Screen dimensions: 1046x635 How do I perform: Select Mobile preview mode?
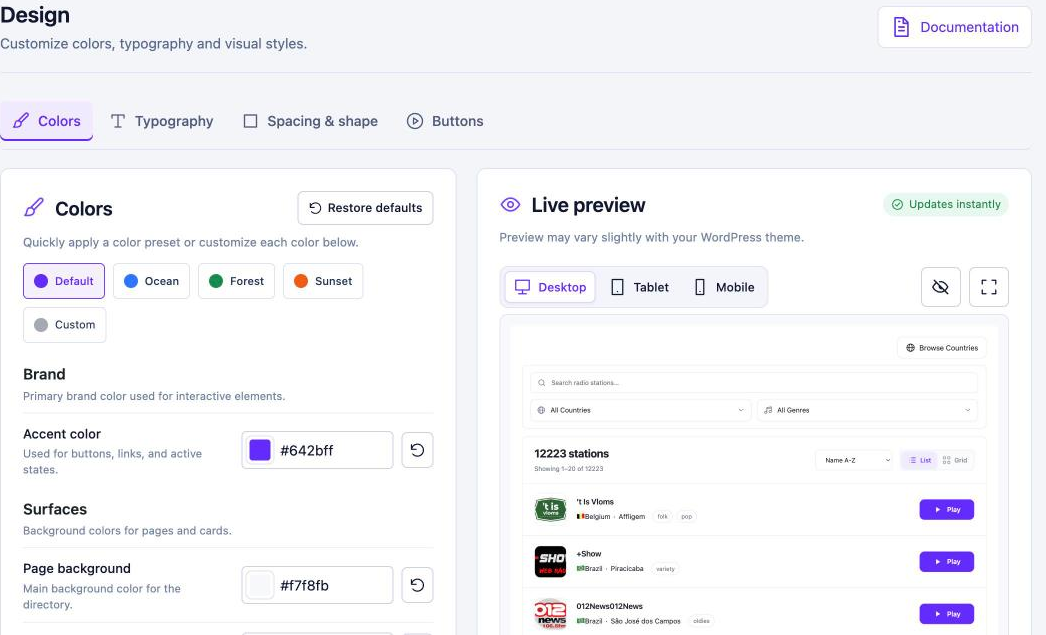pos(724,287)
